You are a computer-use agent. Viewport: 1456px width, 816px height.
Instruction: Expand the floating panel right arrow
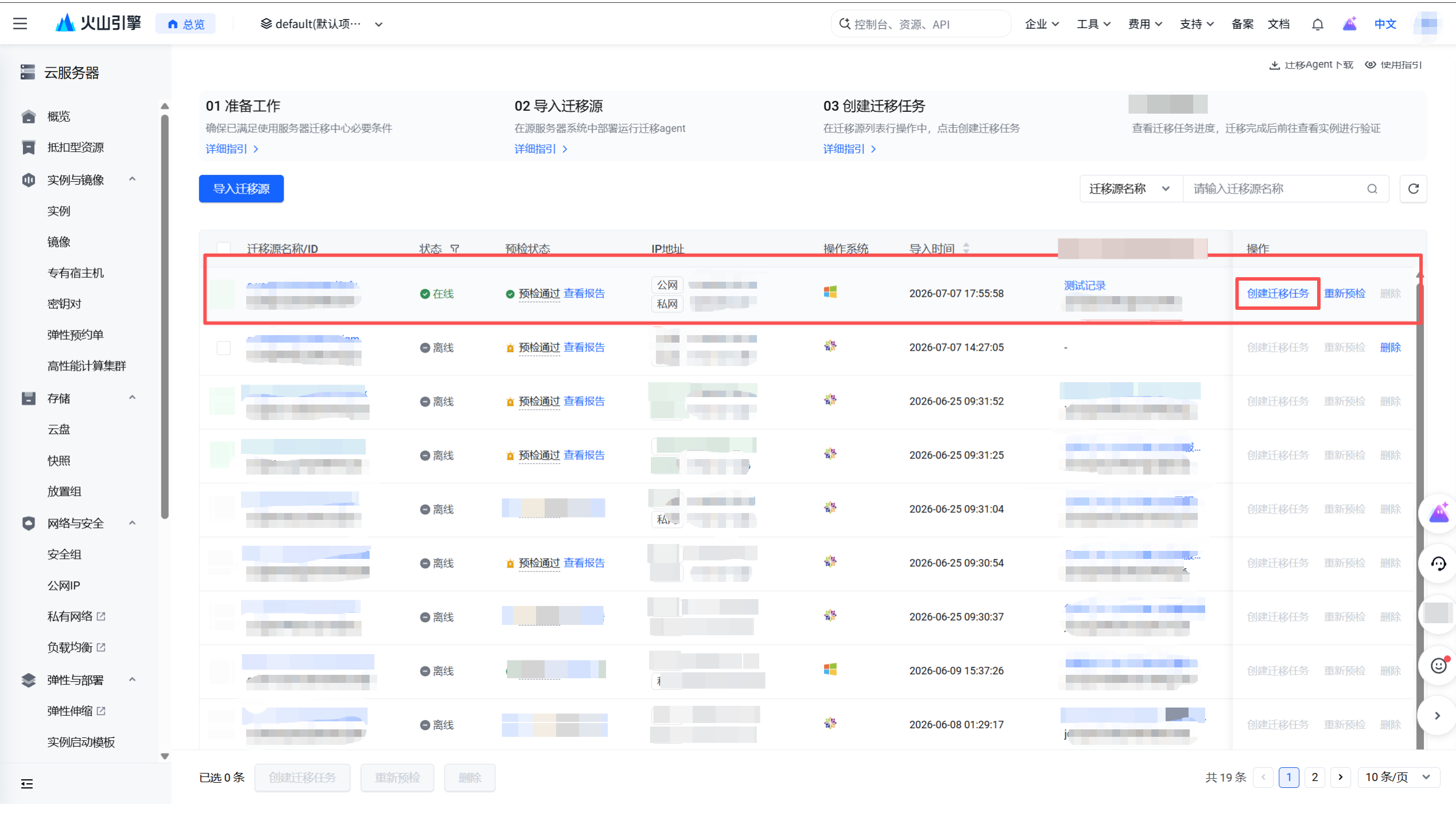1438,716
